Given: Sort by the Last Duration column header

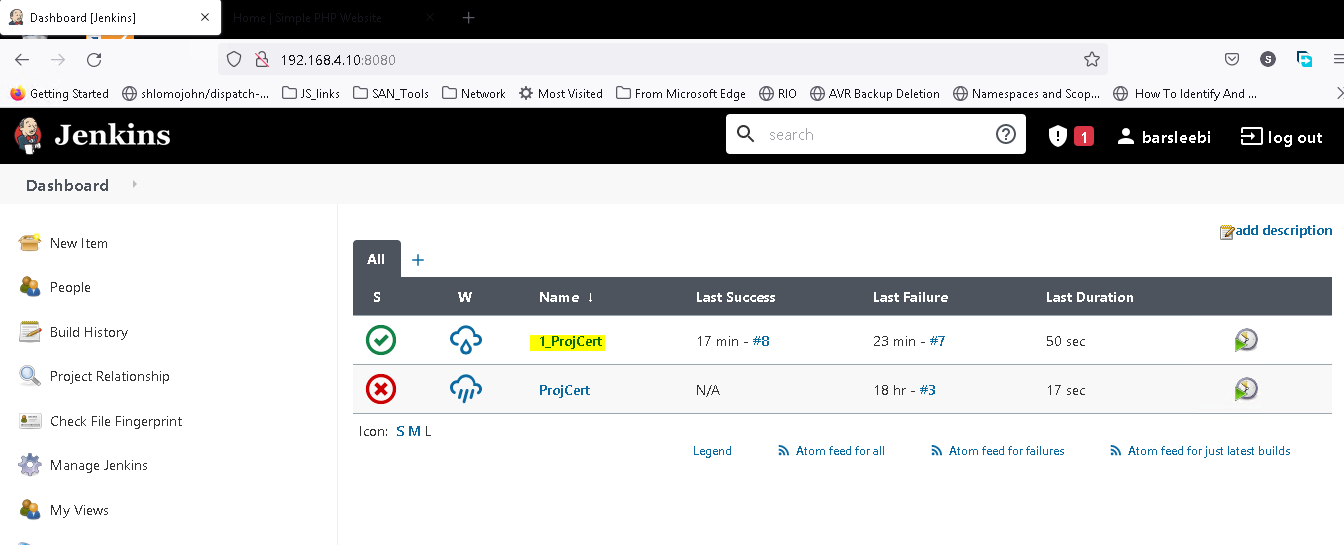Looking at the screenshot, I should pyautogui.click(x=1090, y=297).
